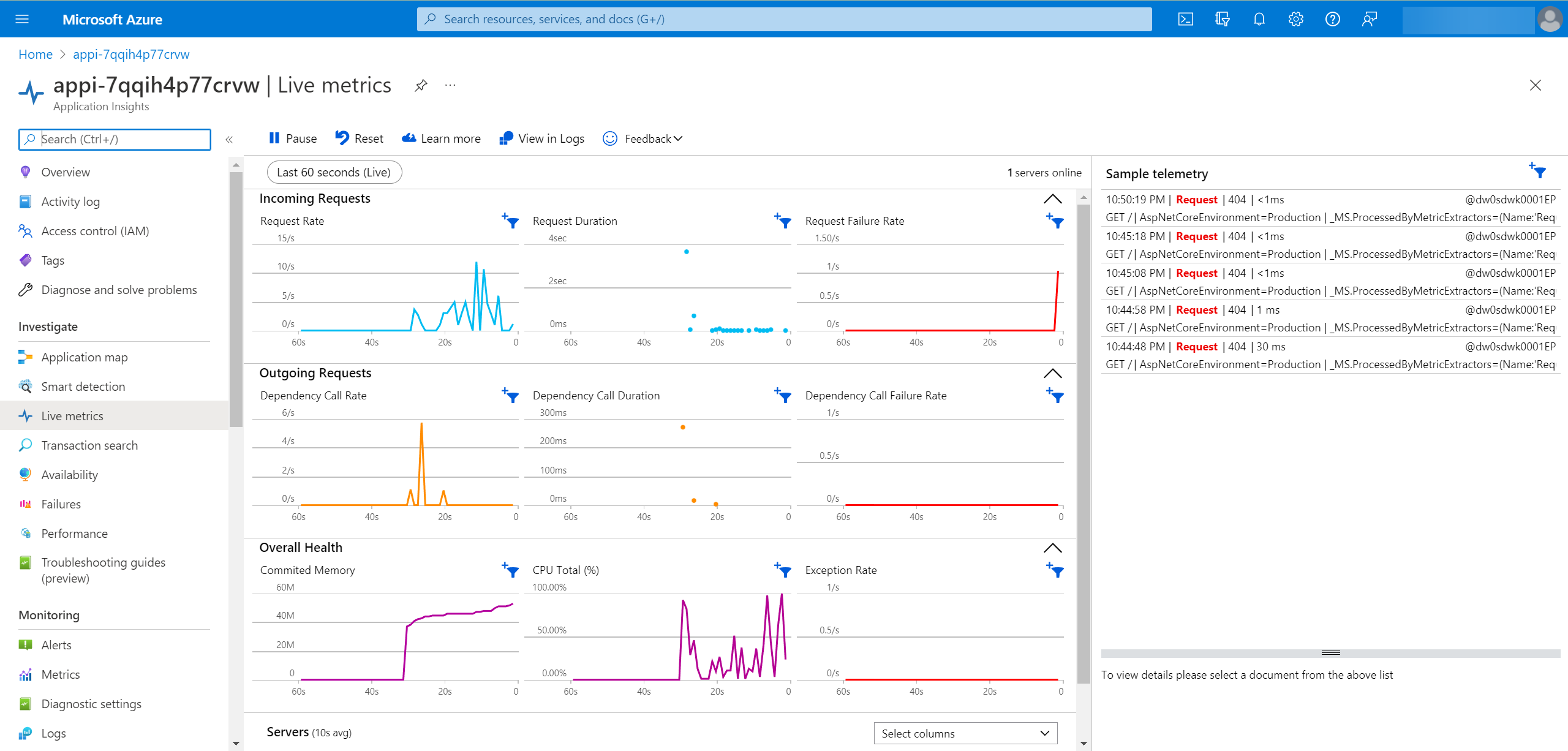Image resolution: width=1568 pixels, height=751 pixels.
Task: Add filter to Sample telemetry
Action: 1537,170
